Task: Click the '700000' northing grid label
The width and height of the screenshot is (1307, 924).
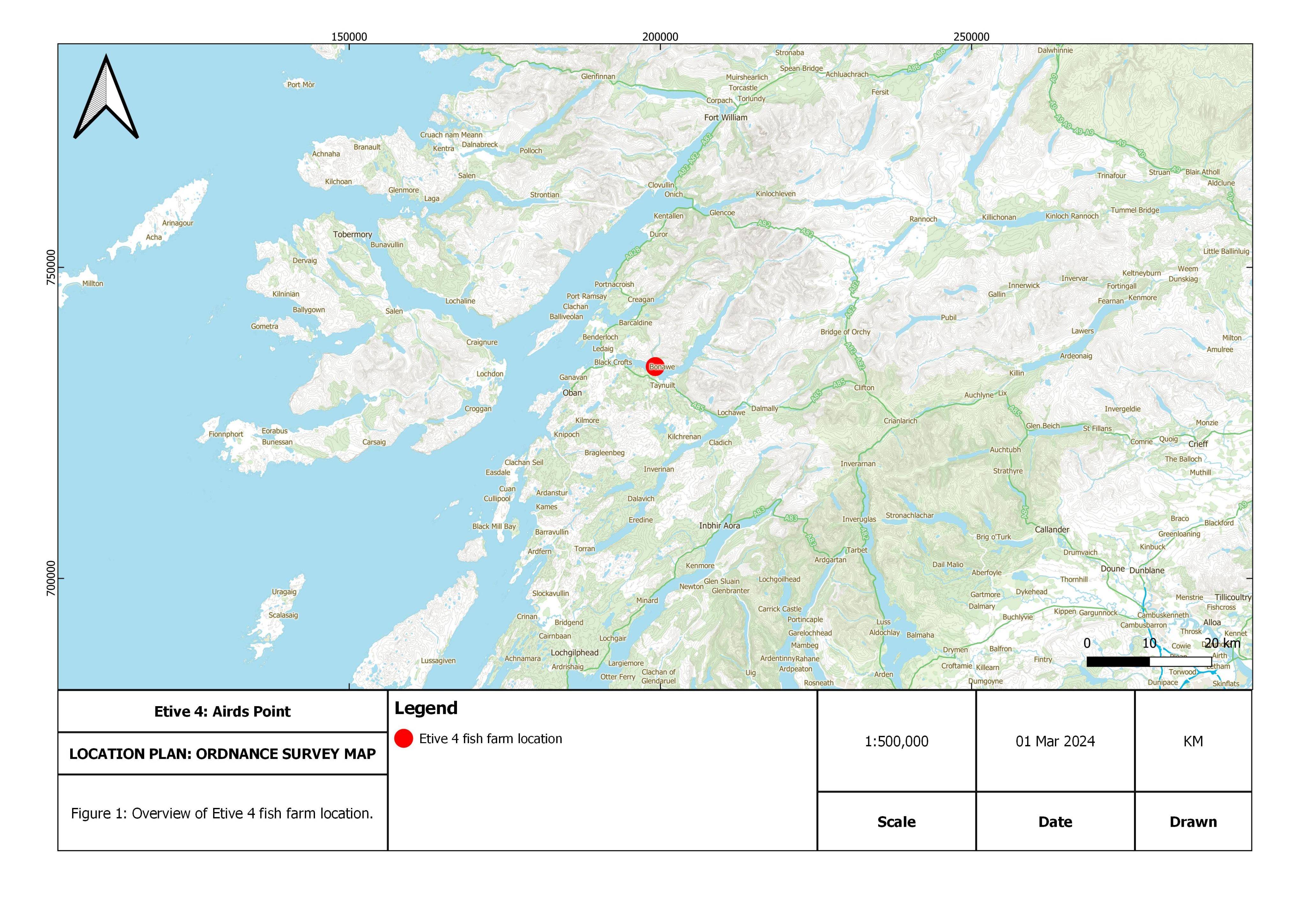Action: pyautogui.click(x=51, y=579)
